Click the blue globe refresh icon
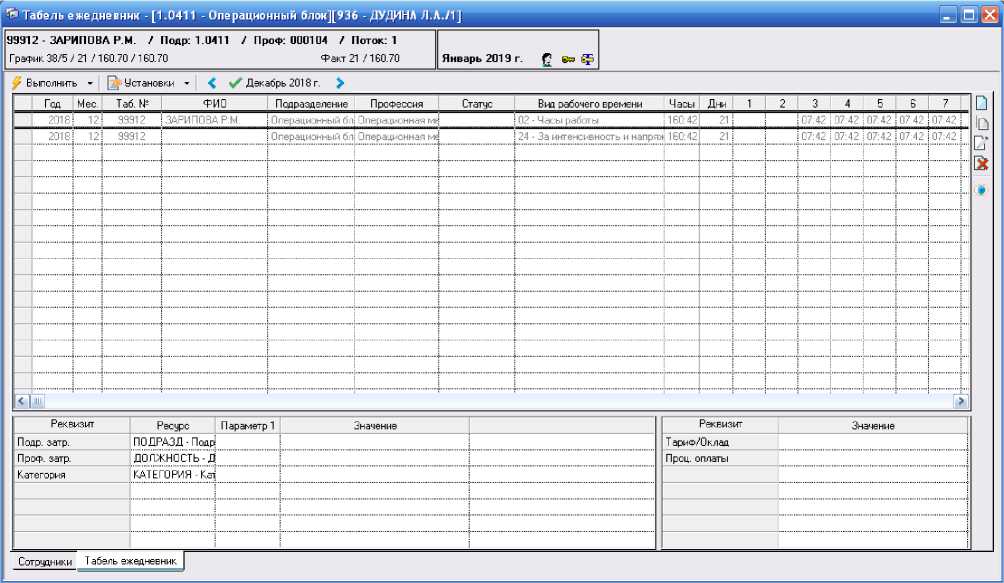The image size is (1004, 583). [981, 190]
